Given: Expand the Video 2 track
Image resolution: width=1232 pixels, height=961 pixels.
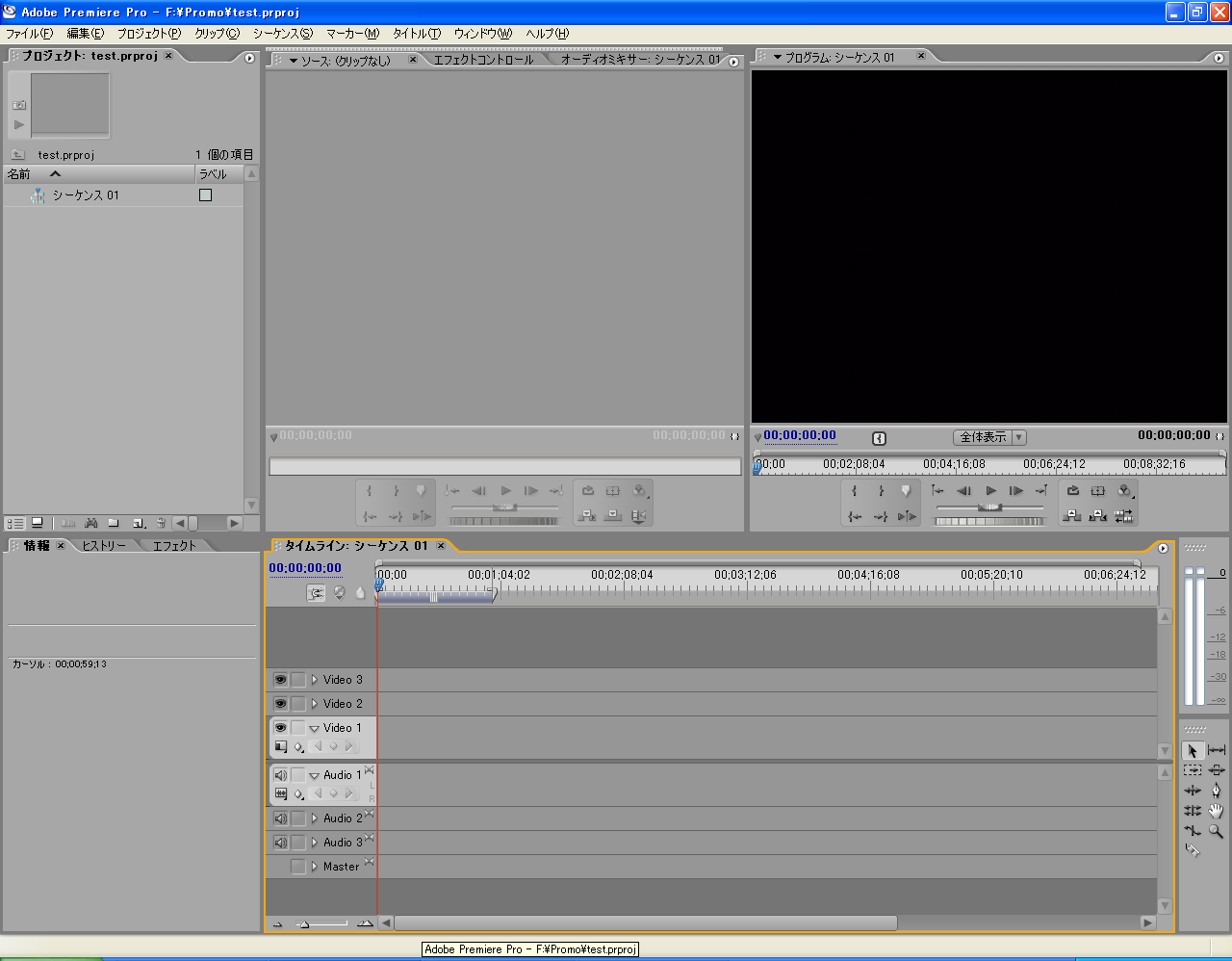Looking at the screenshot, I should 314,704.
